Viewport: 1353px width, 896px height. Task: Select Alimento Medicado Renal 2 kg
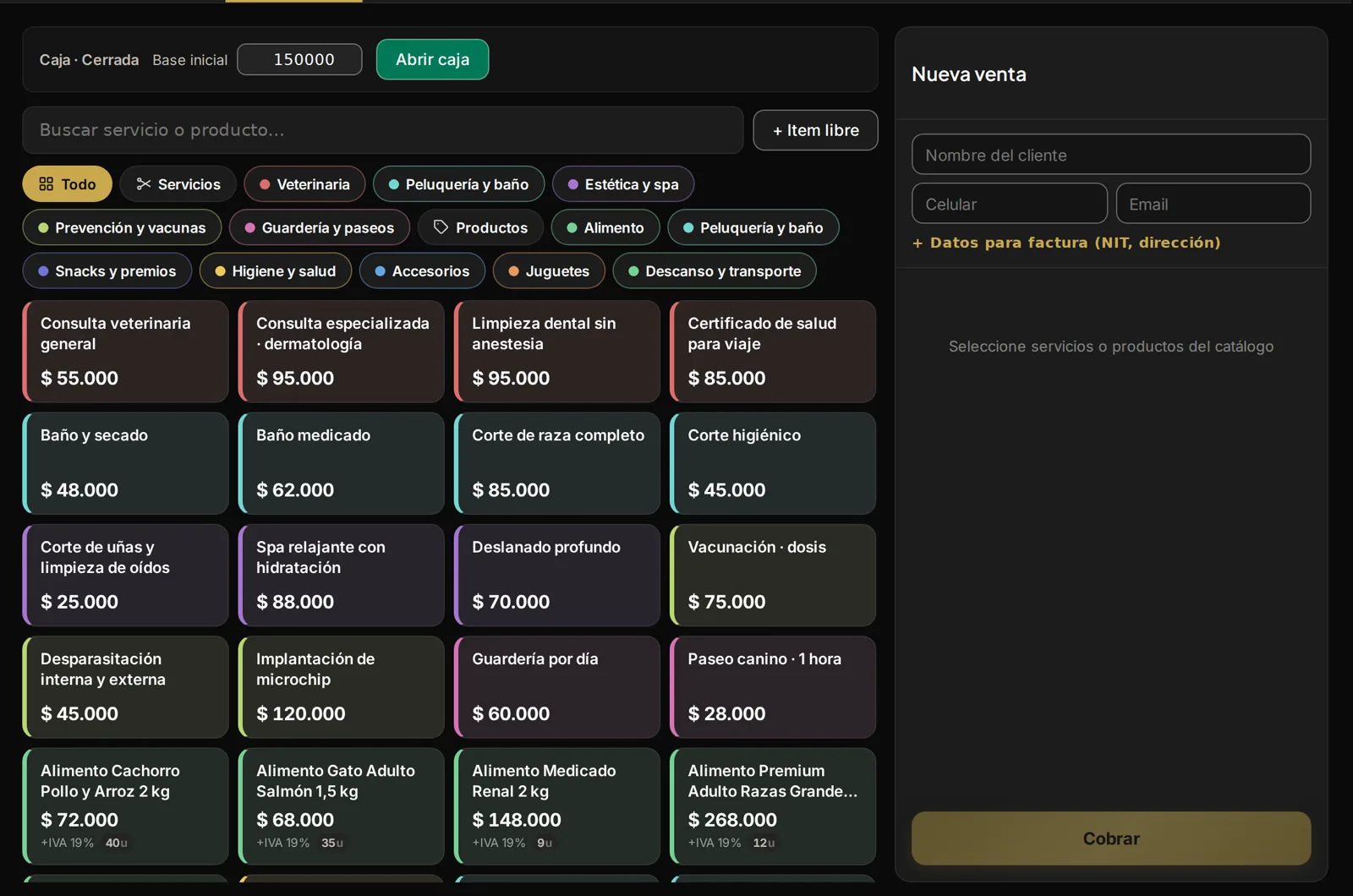556,806
